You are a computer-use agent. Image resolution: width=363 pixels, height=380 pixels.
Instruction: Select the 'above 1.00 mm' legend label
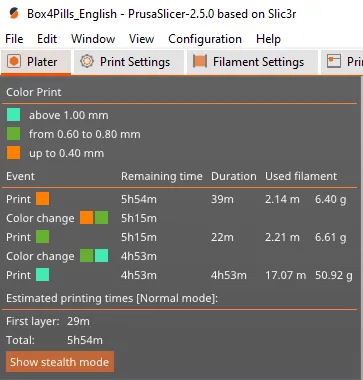tap(69, 115)
